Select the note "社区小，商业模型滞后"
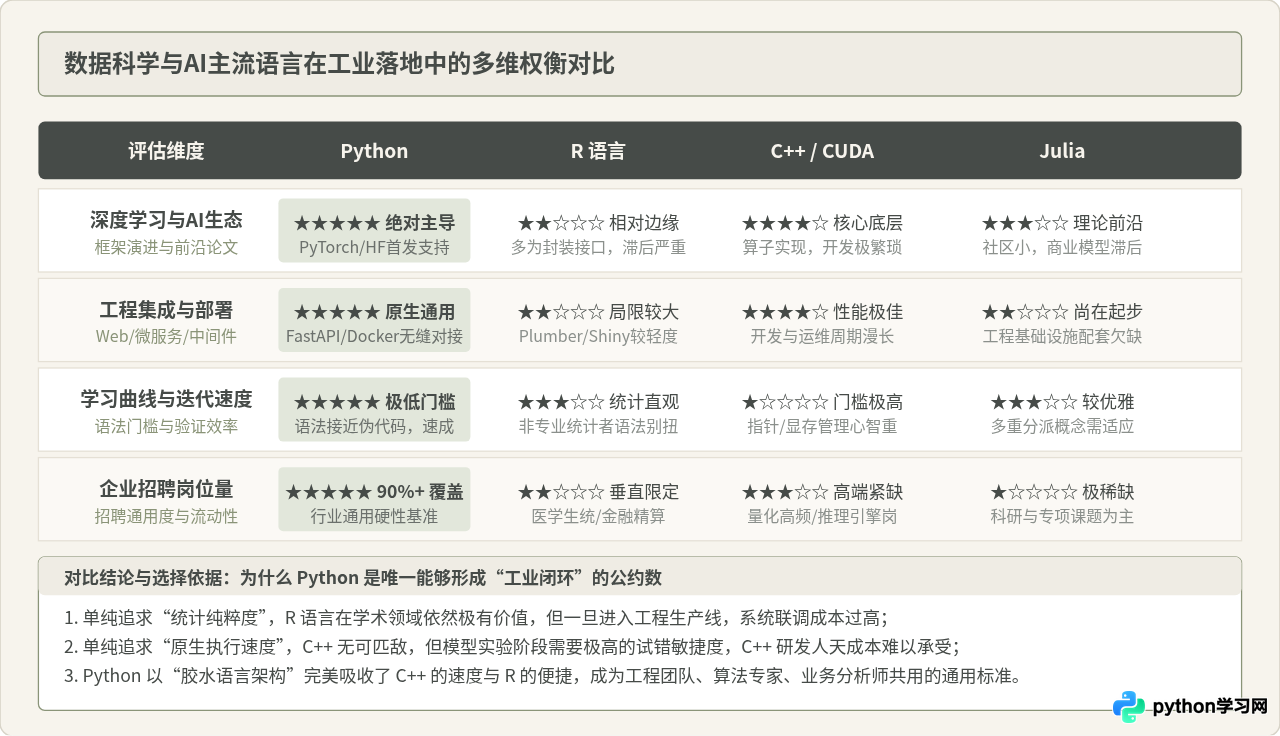1280x736 pixels. (1062, 247)
